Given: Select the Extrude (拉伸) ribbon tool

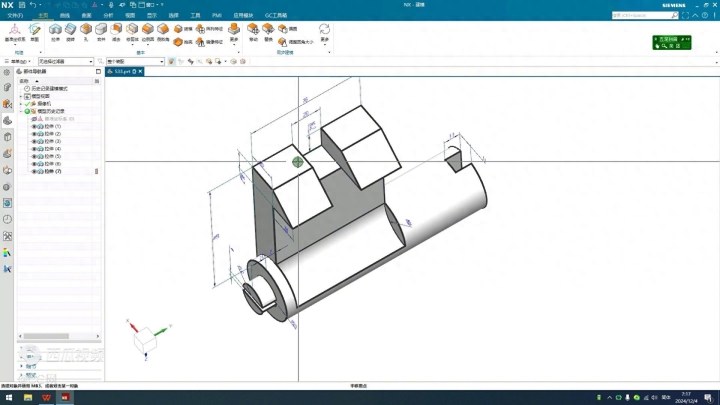Looking at the screenshot, I should click(x=55, y=33).
